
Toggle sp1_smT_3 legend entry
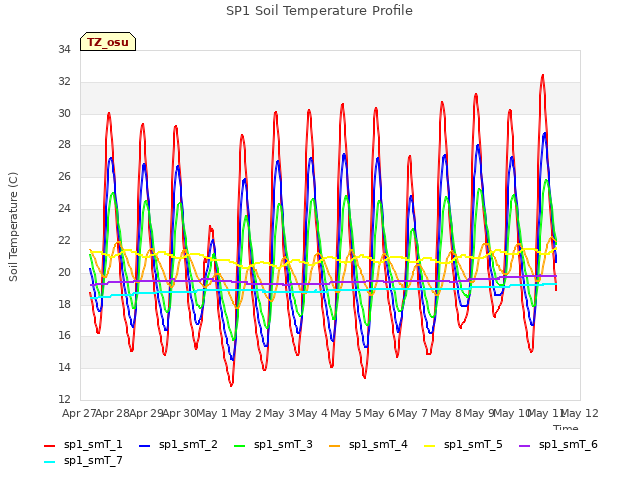(x=273, y=444)
